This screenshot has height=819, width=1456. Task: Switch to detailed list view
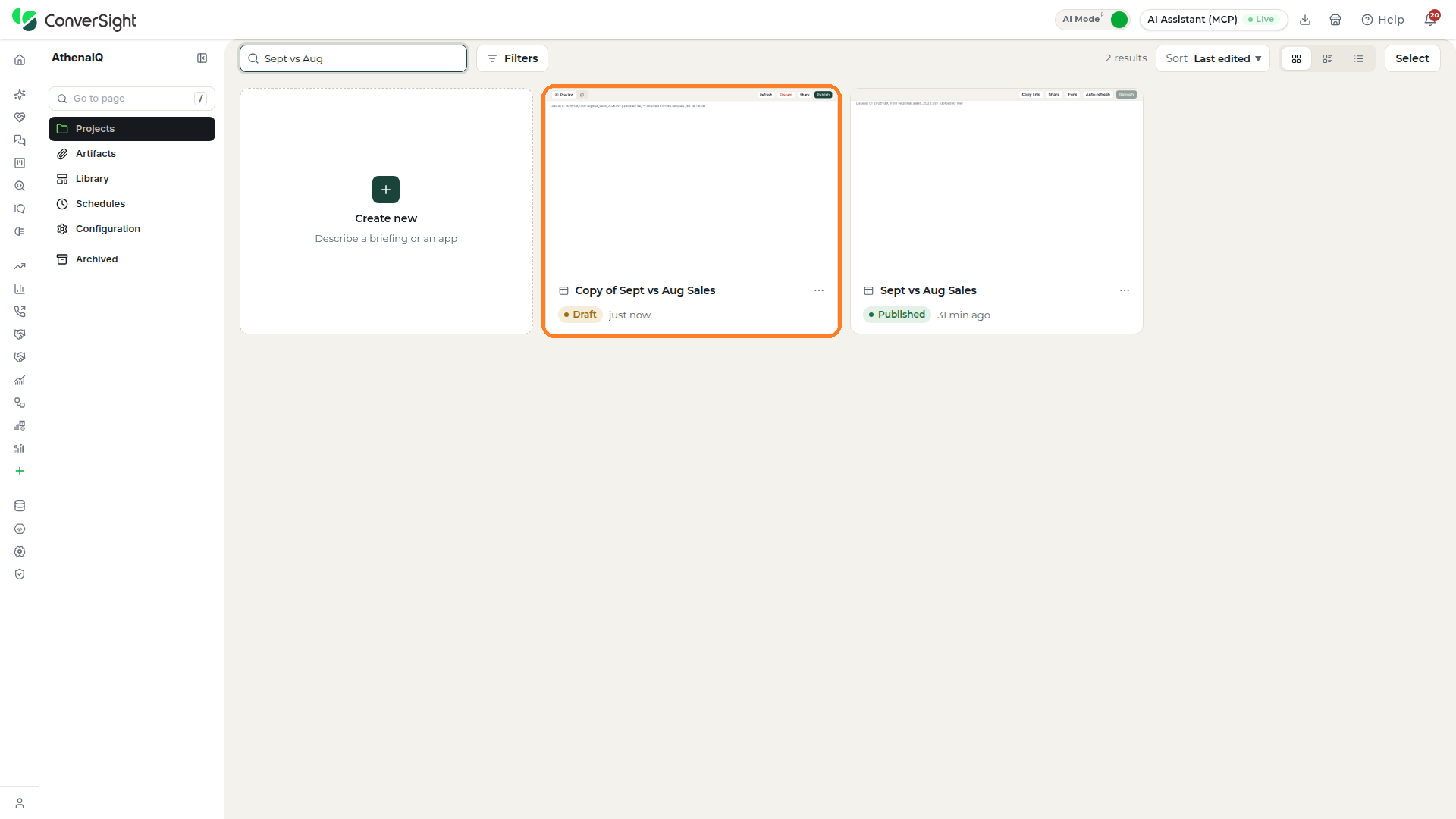[1327, 58]
